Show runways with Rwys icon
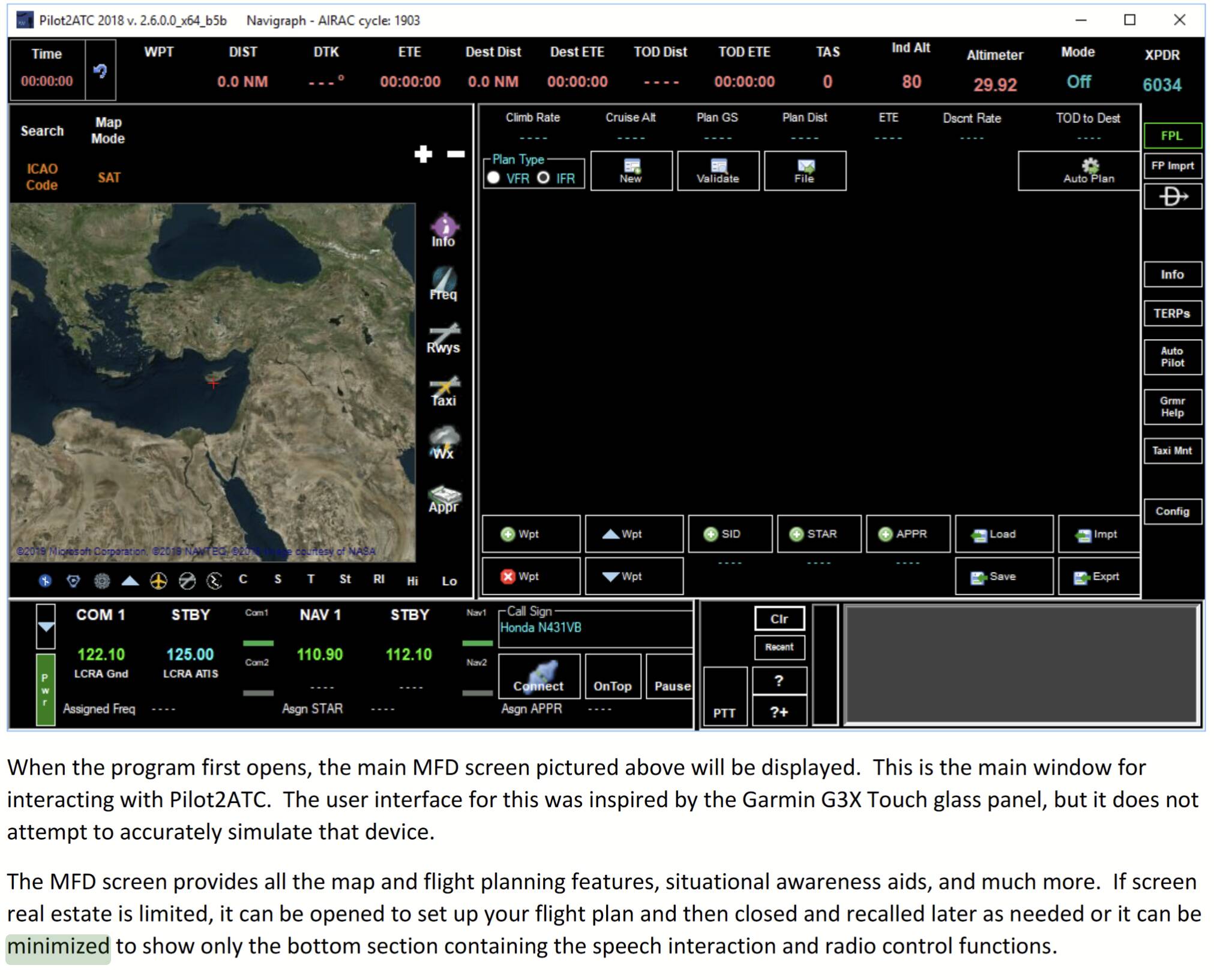 443,338
